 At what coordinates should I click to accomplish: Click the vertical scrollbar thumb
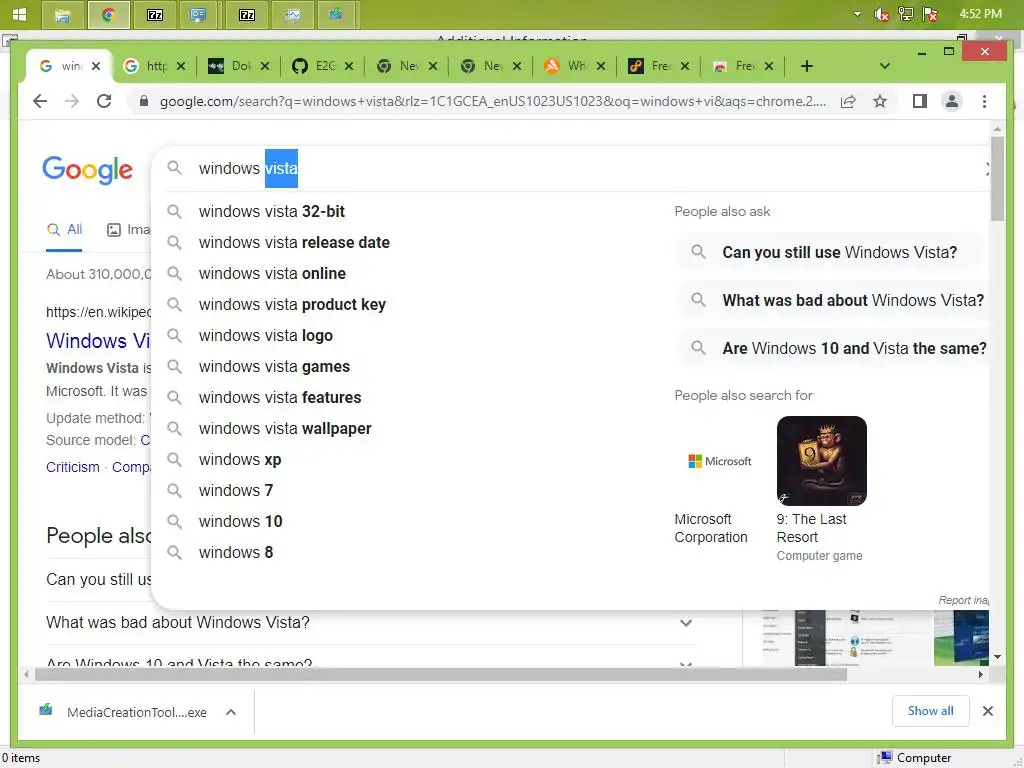997,178
